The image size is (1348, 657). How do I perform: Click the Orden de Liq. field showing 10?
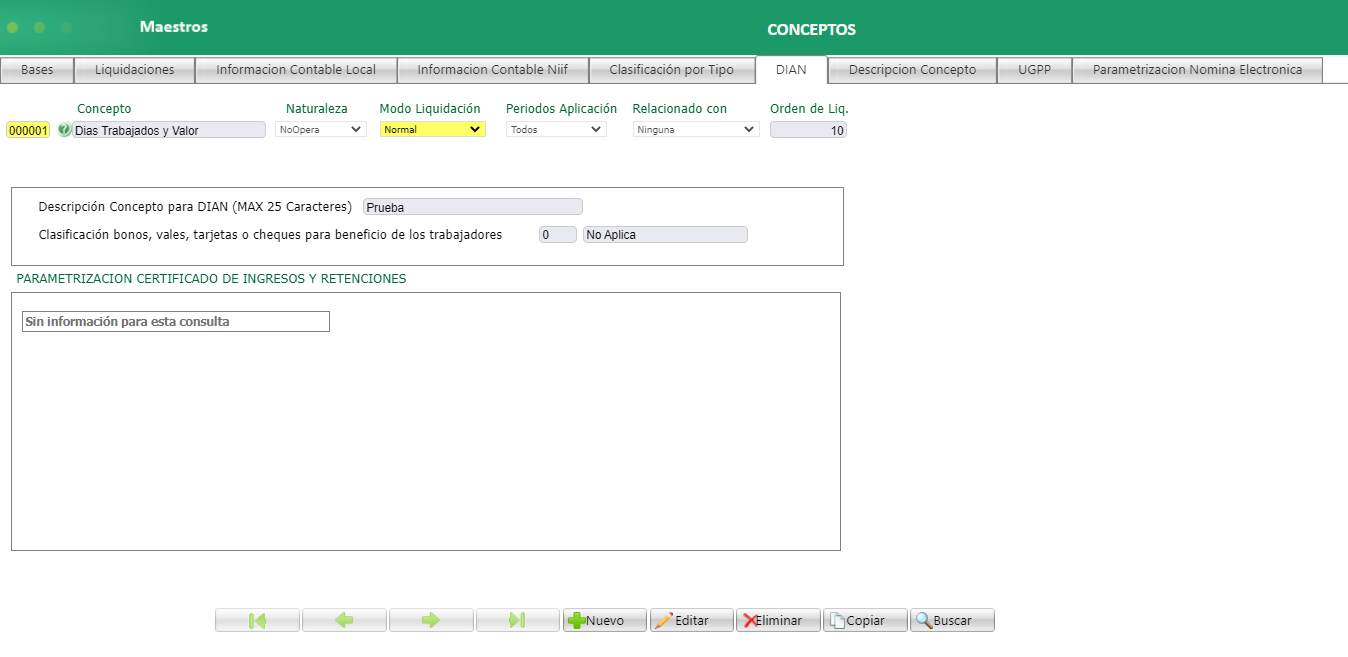point(808,130)
